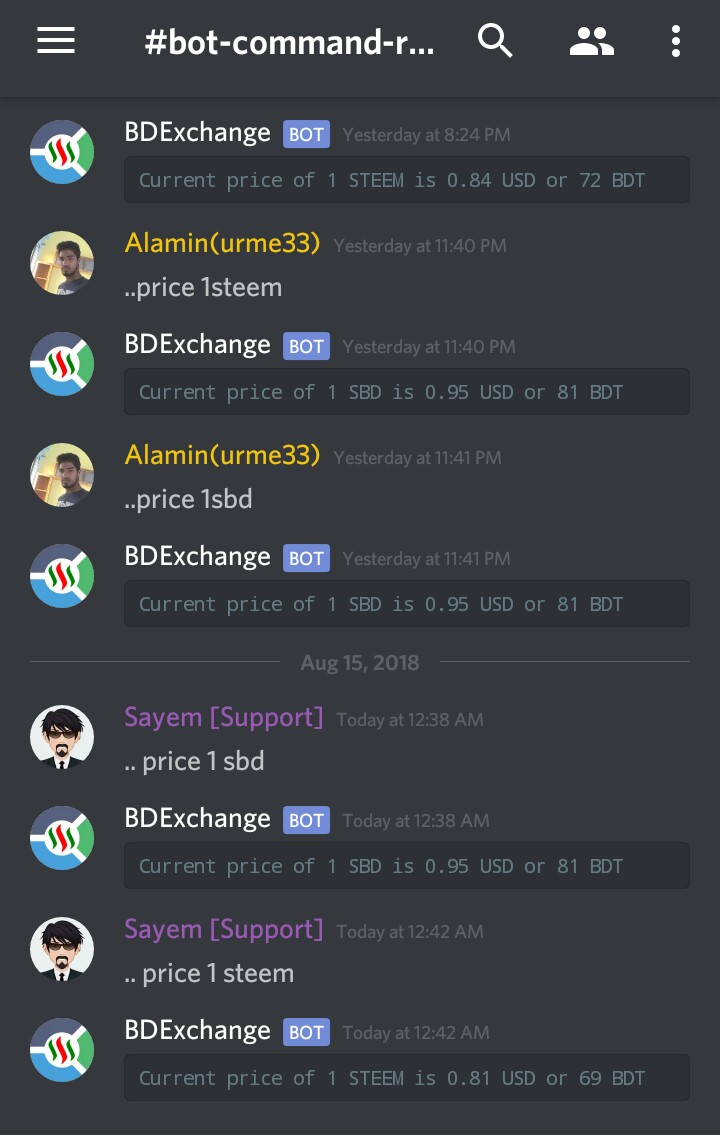Select code block '1 STEEM is 0.84 USD'
This screenshot has height=1135, width=720.
tap(407, 180)
